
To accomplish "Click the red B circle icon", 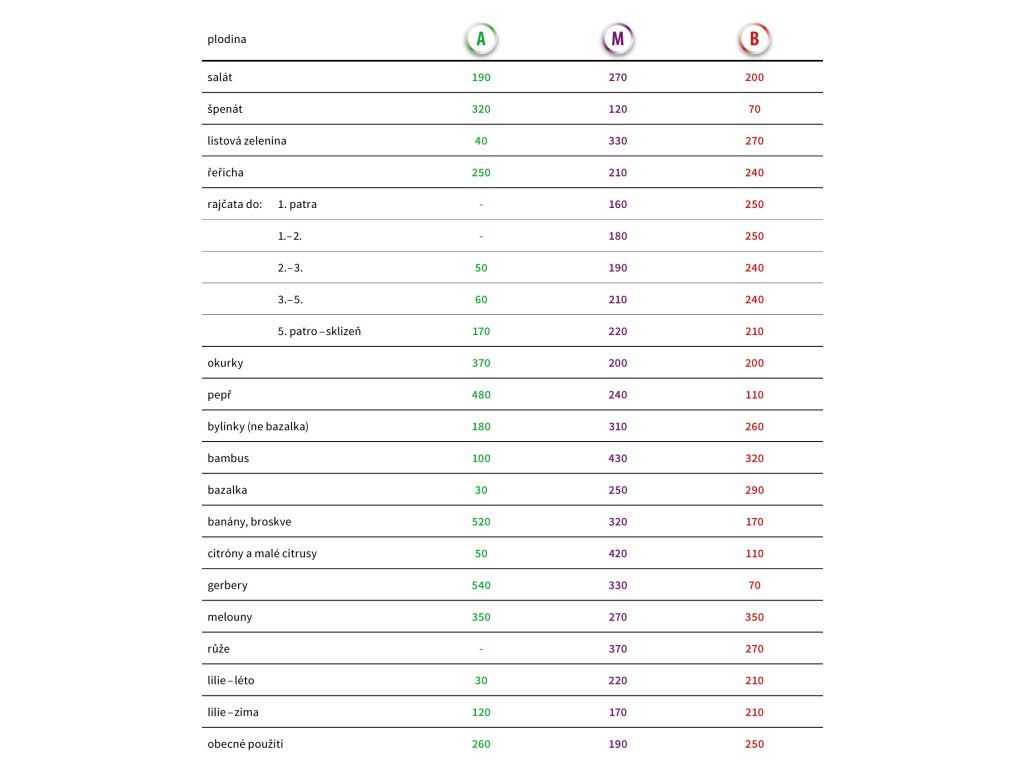I will (754, 39).
